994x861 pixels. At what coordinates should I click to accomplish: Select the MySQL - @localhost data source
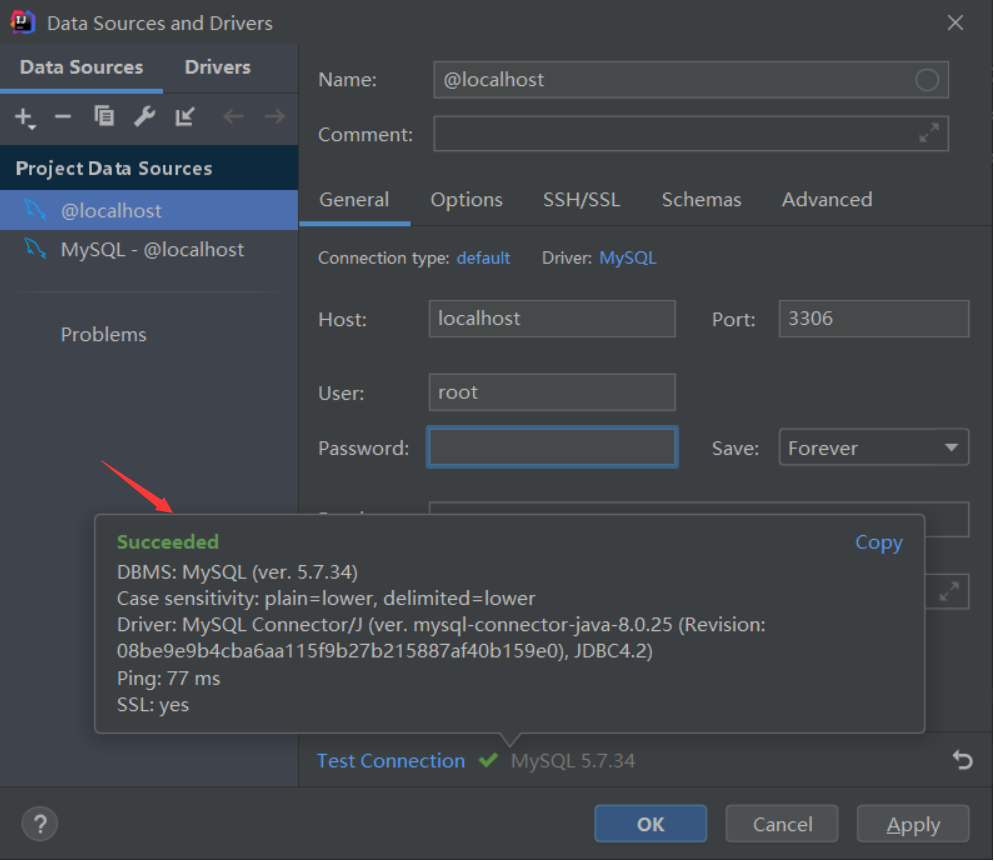click(149, 250)
